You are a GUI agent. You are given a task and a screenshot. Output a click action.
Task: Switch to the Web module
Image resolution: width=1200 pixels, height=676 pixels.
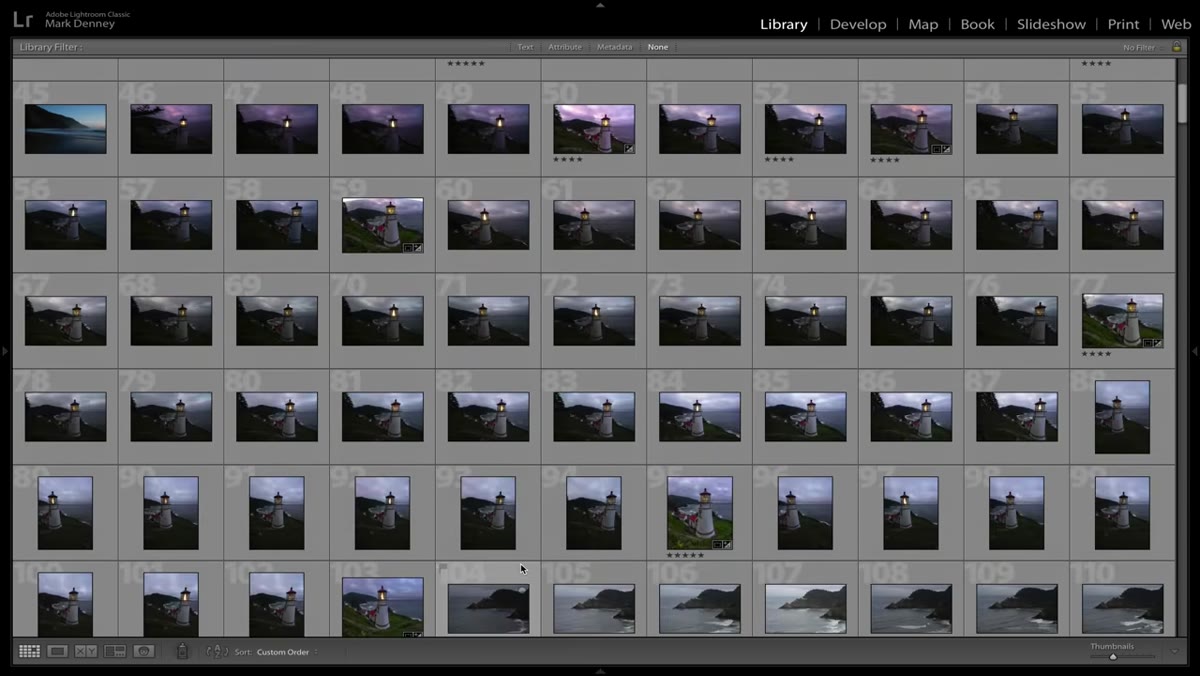click(x=1176, y=24)
